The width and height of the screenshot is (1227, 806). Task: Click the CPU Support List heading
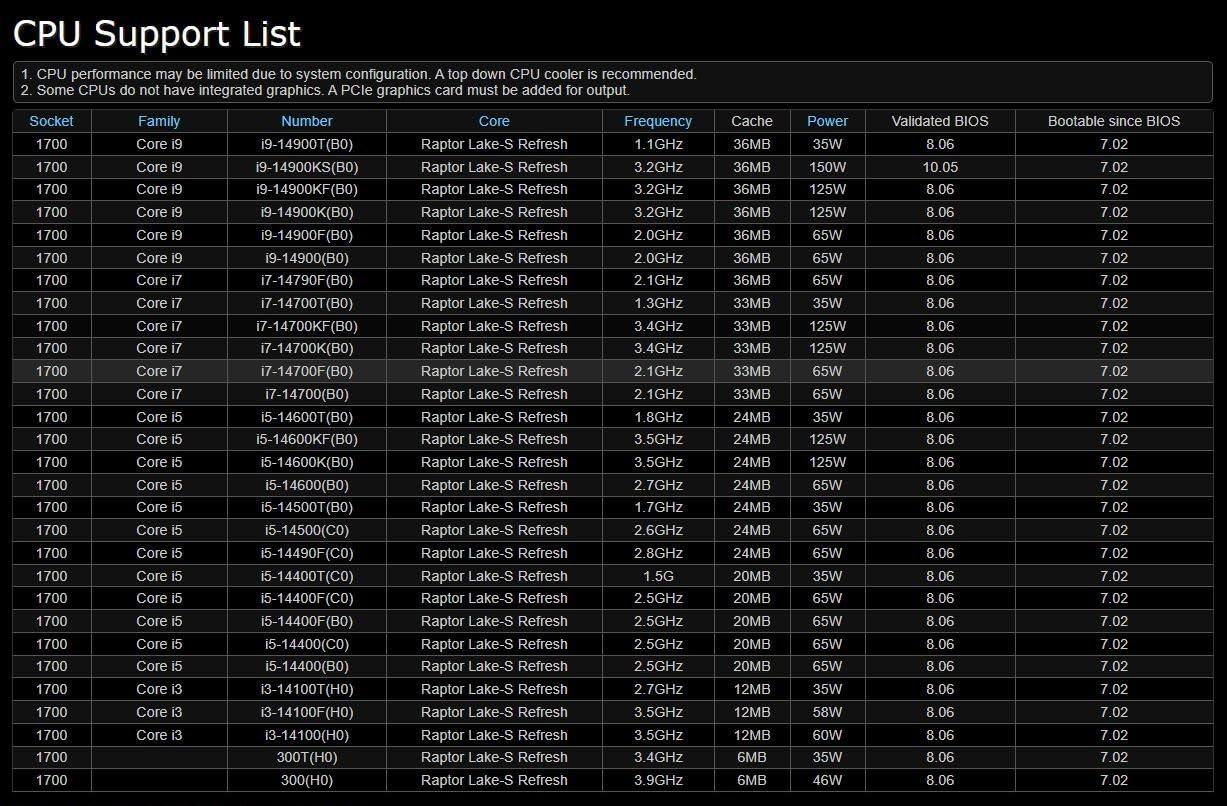(x=156, y=34)
